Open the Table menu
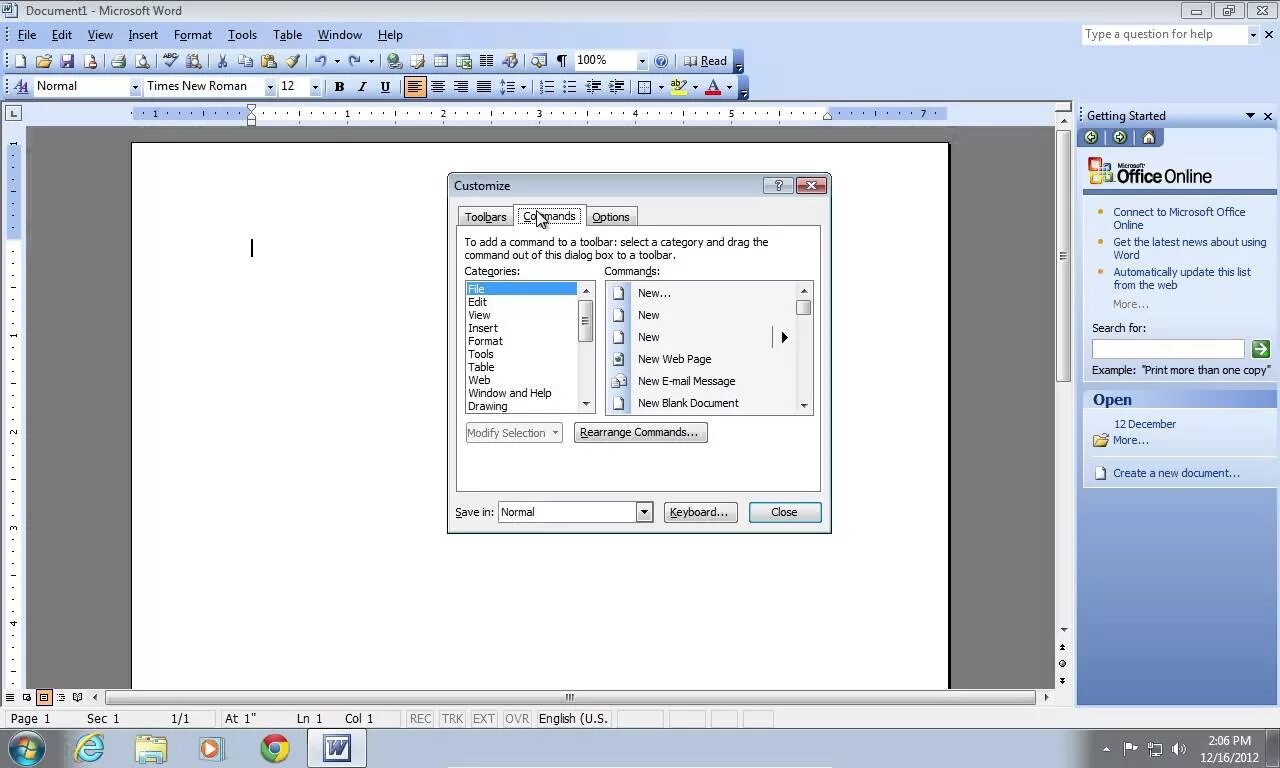 point(287,35)
